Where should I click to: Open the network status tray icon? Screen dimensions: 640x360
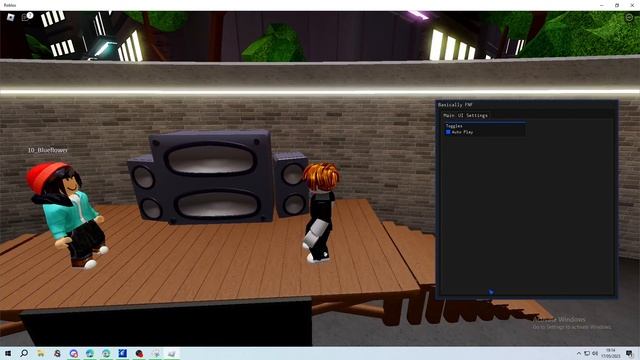pos(587,353)
